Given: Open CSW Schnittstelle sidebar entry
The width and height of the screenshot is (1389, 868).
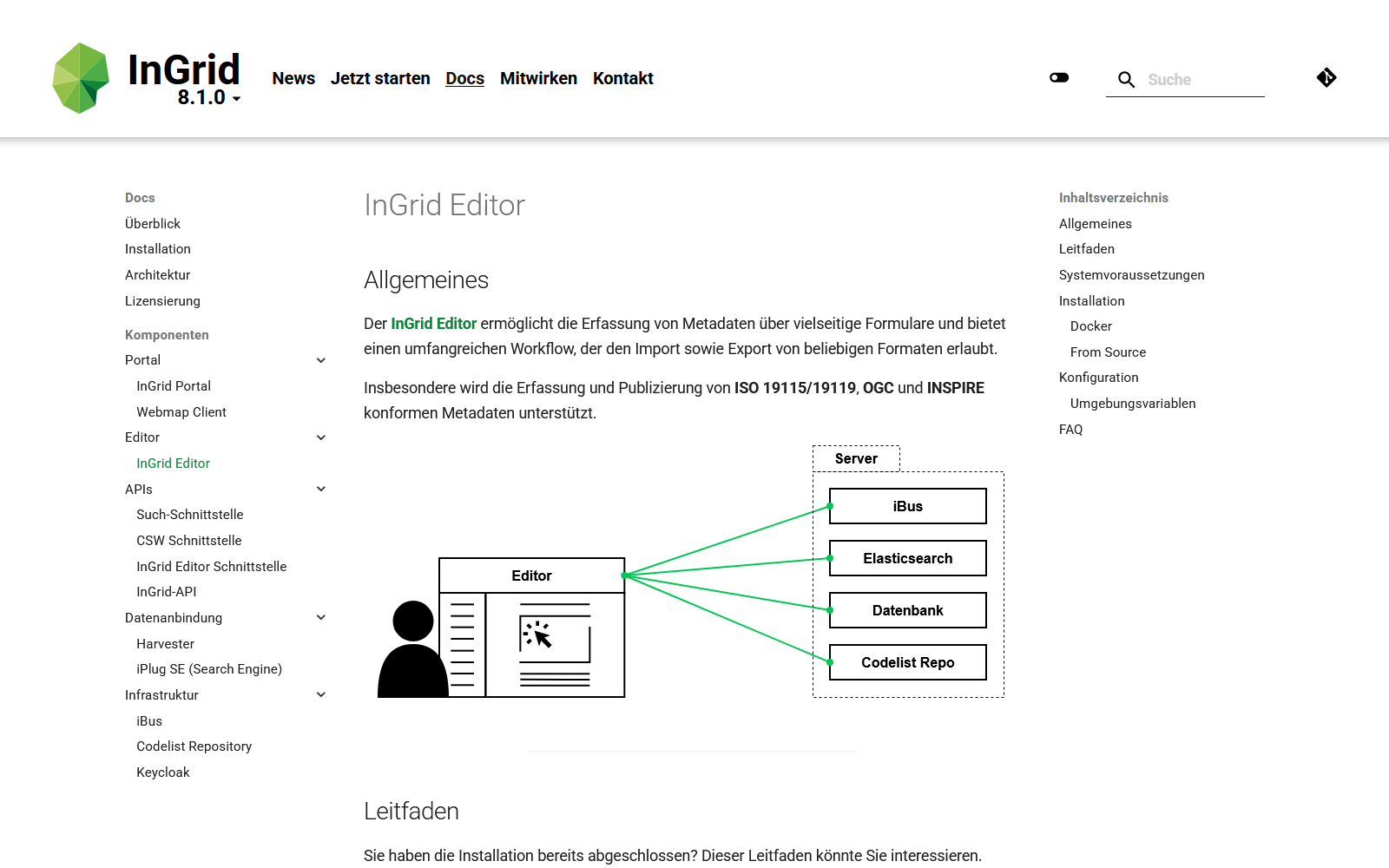Looking at the screenshot, I should pyautogui.click(x=189, y=541).
